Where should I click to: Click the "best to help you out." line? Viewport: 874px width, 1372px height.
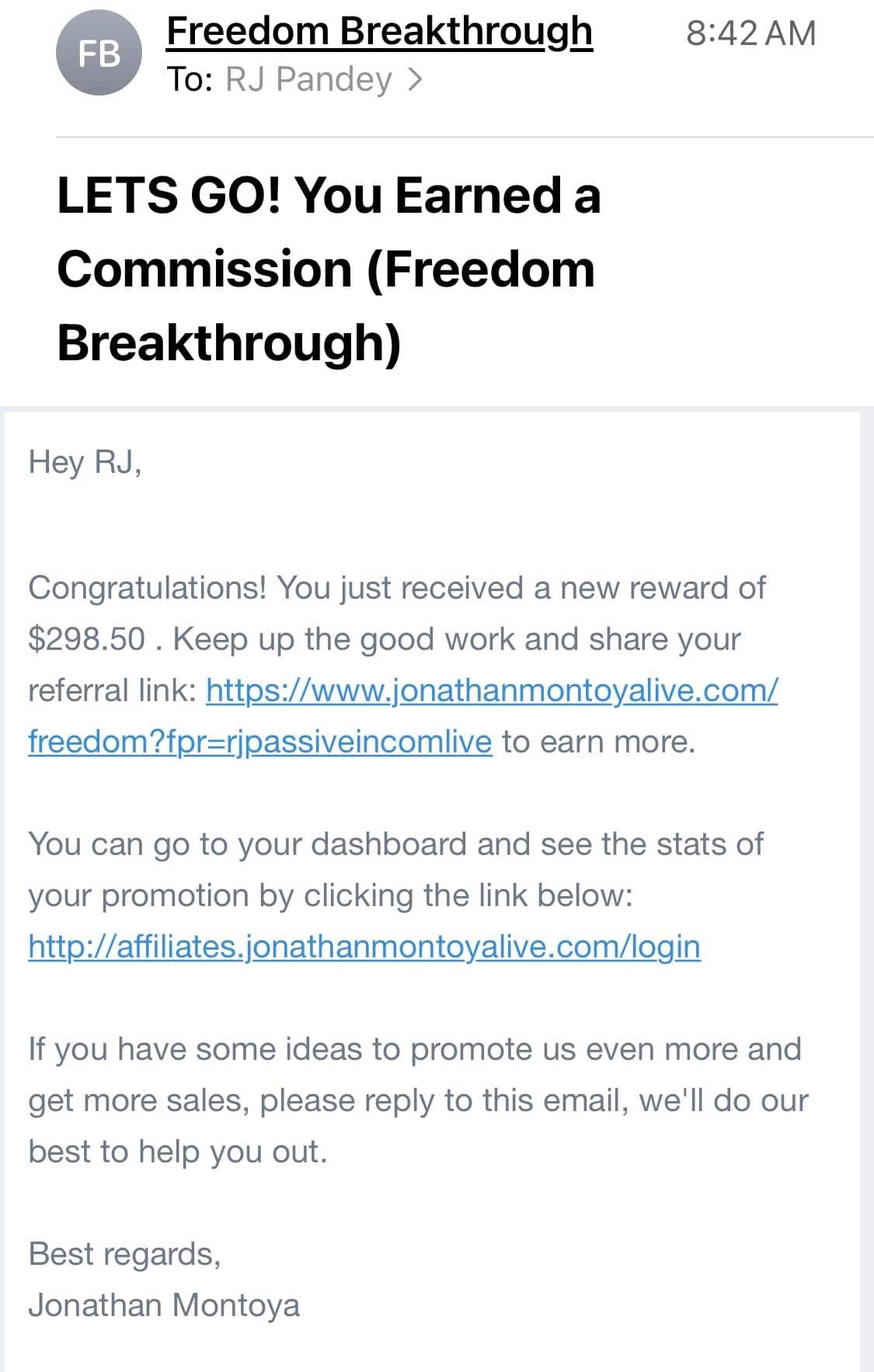[178, 1151]
